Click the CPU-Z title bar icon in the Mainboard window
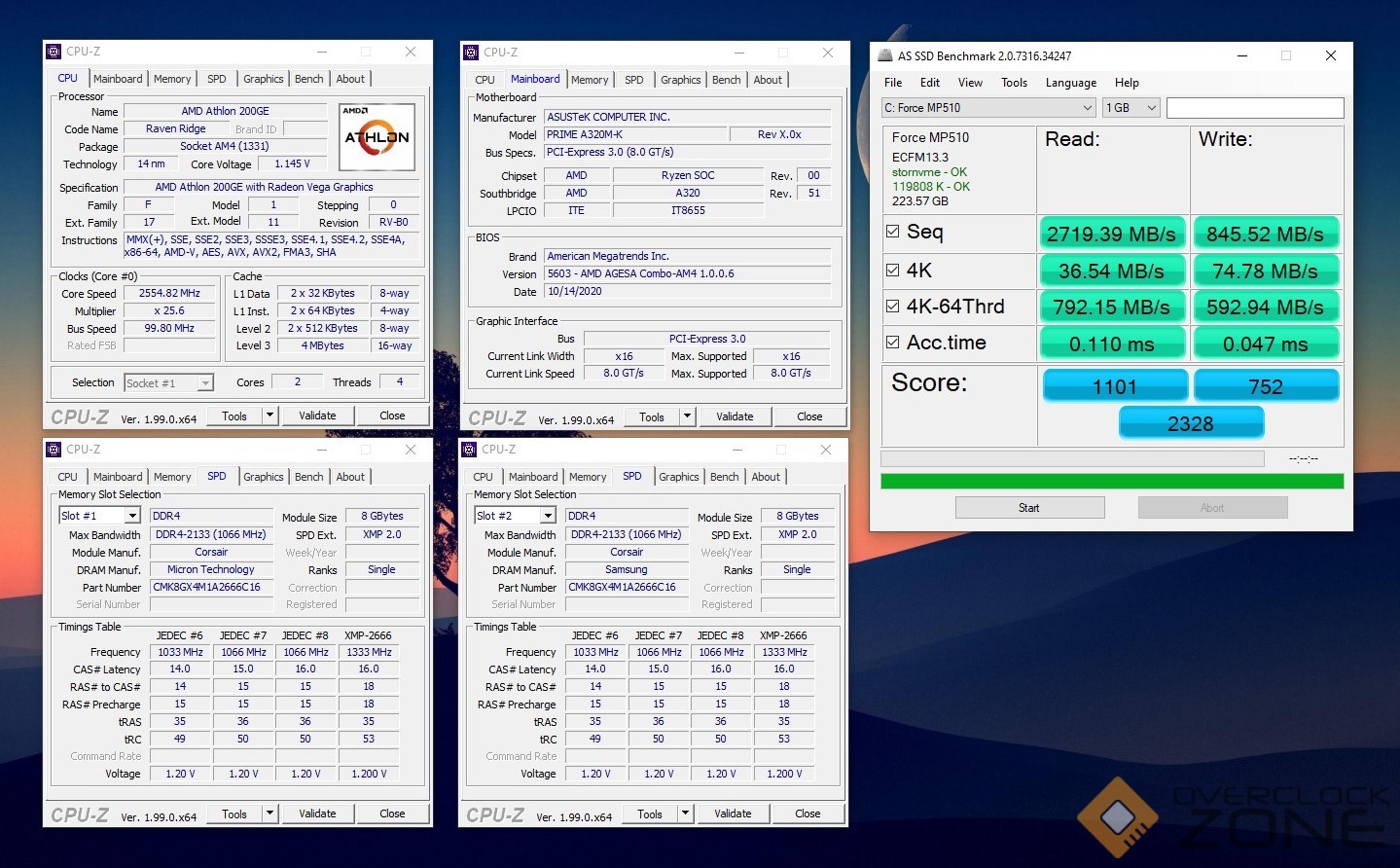1400x868 pixels. click(472, 53)
